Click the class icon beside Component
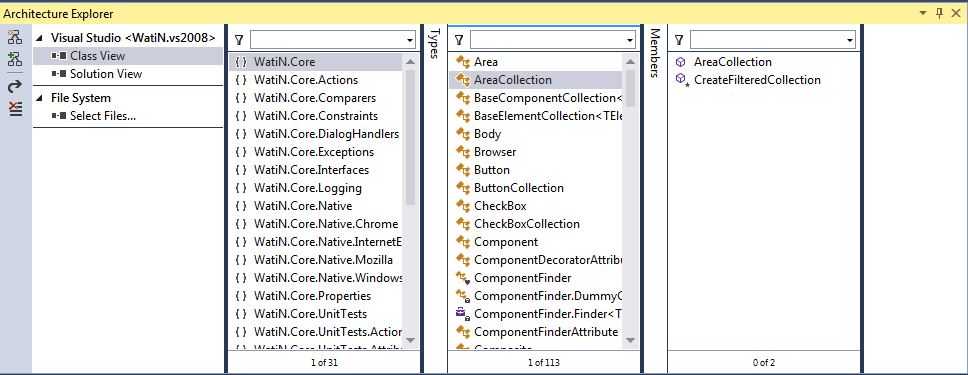 462,242
